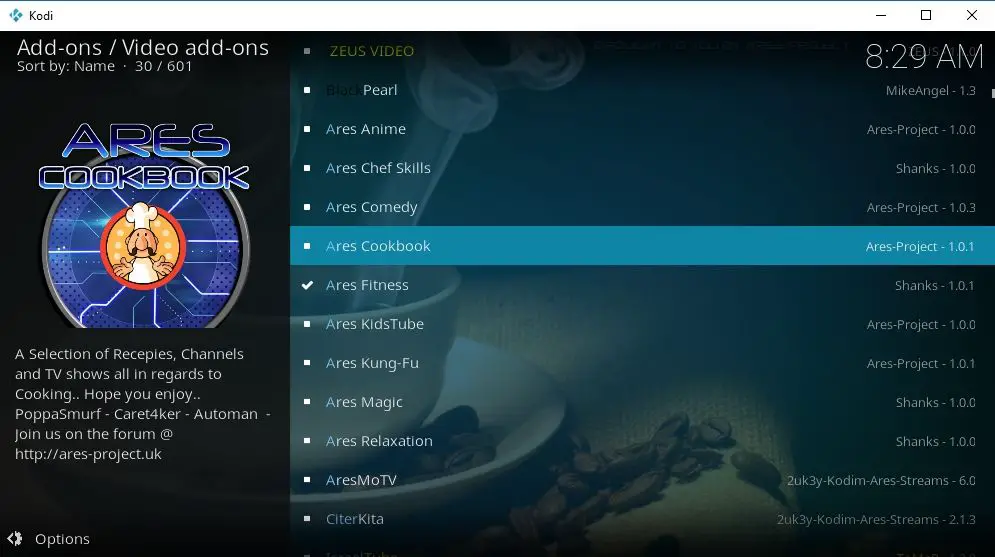The height and width of the screenshot is (557, 995).
Task: Click the bullet beside Ares Anime
Action: [307, 129]
